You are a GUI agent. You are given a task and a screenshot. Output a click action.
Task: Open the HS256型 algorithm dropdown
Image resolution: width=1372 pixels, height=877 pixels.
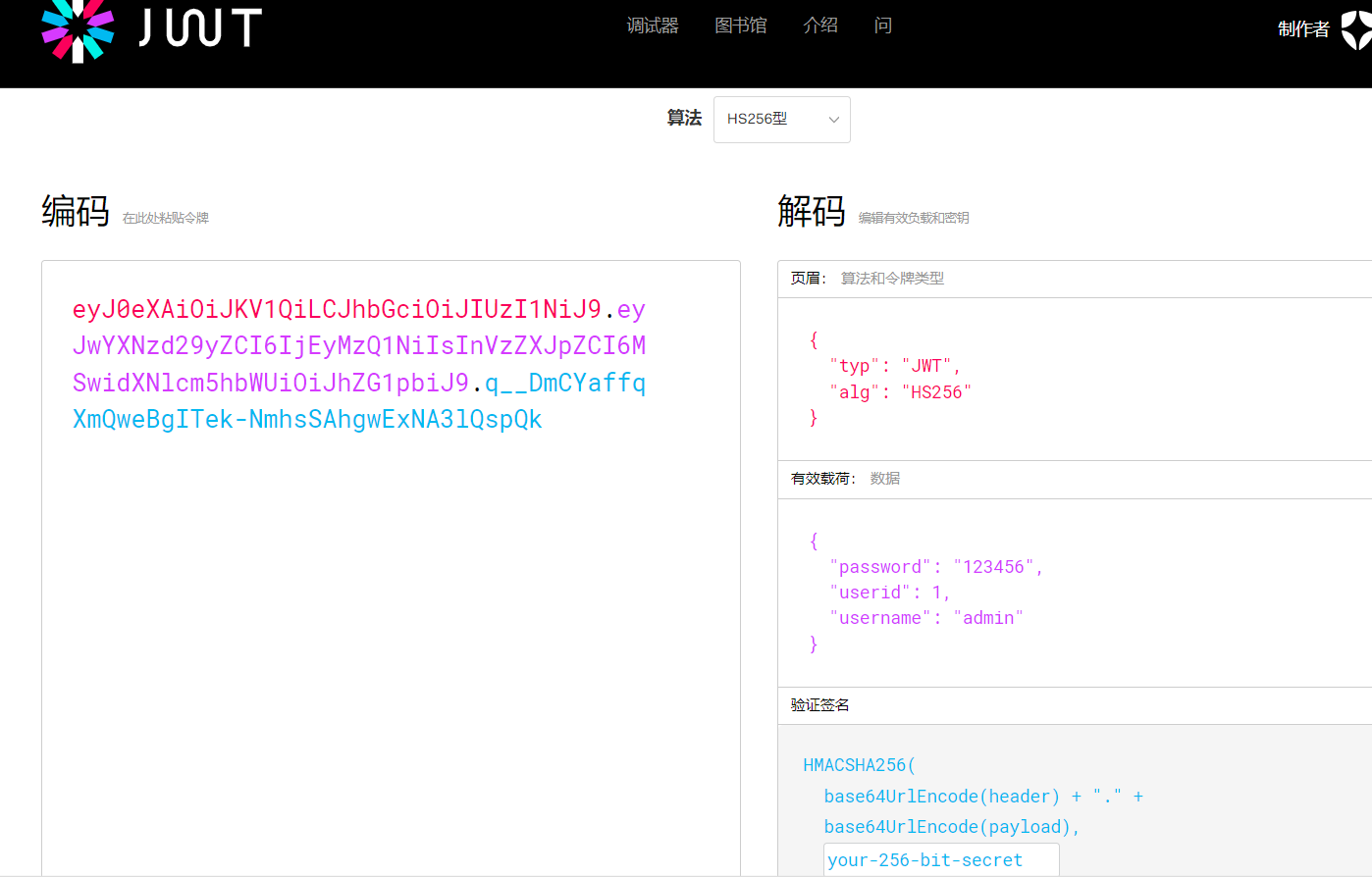pos(781,119)
